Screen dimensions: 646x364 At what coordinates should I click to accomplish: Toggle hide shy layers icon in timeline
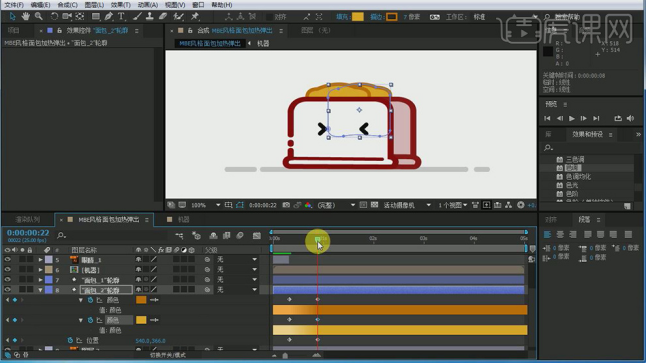click(213, 236)
